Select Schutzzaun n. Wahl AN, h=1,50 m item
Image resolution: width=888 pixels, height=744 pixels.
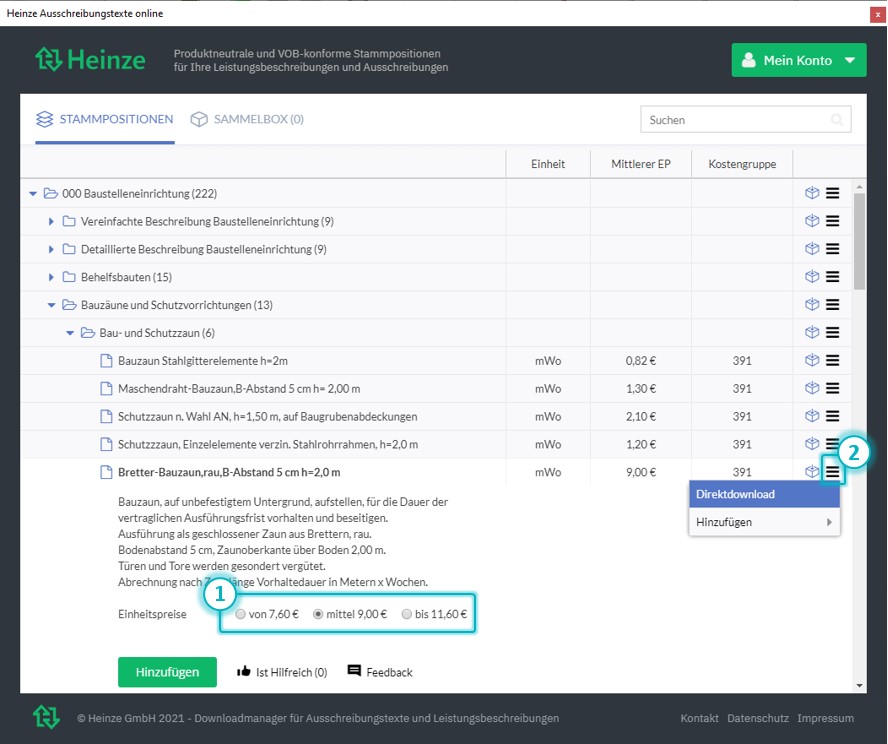click(267, 417)
